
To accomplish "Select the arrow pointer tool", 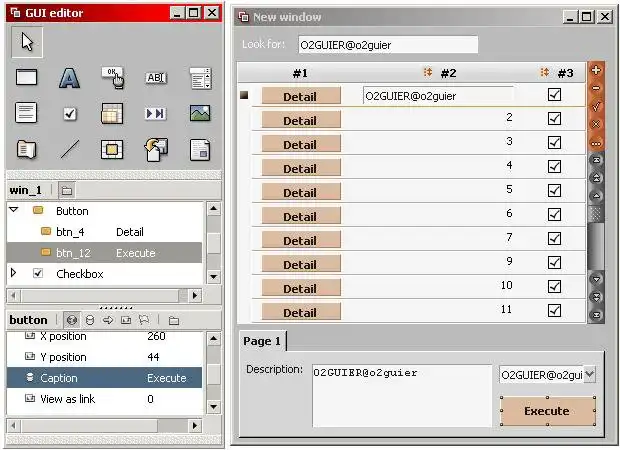I will tap(27, 42).
